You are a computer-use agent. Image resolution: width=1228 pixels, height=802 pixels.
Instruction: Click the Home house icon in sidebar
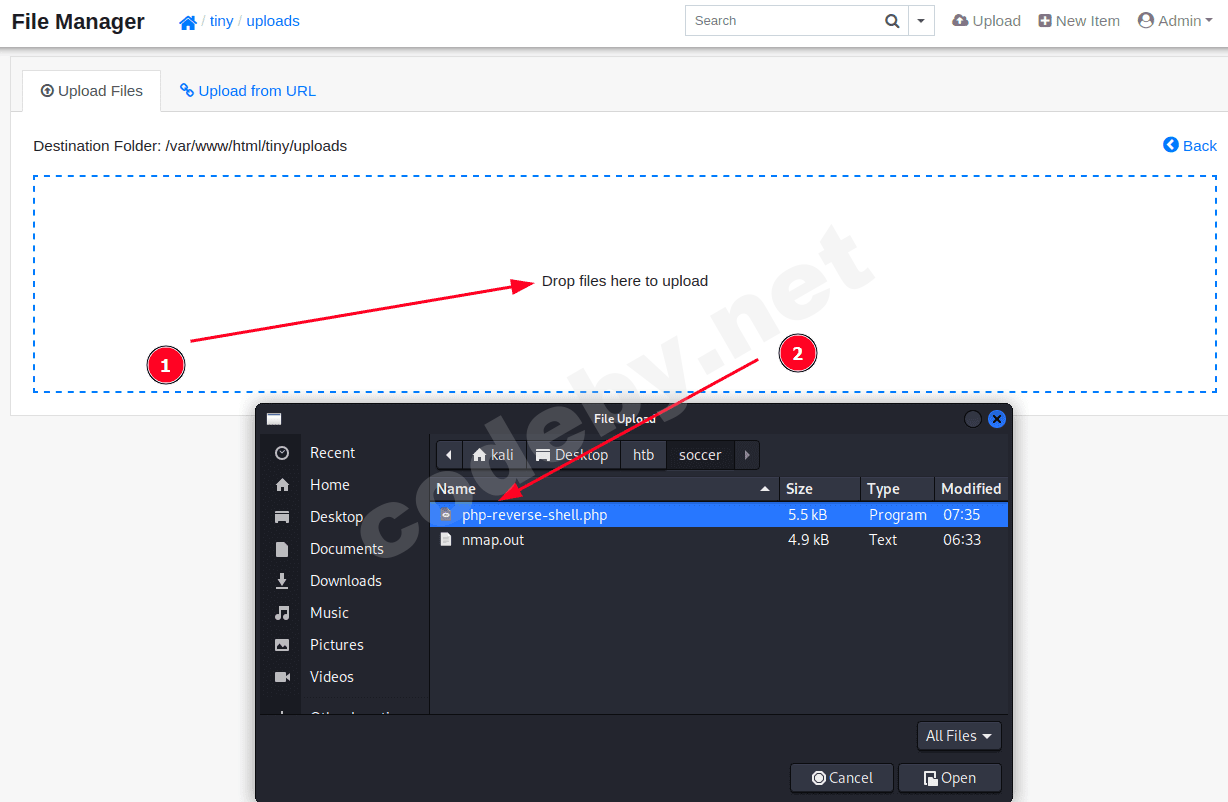point(282,485)
